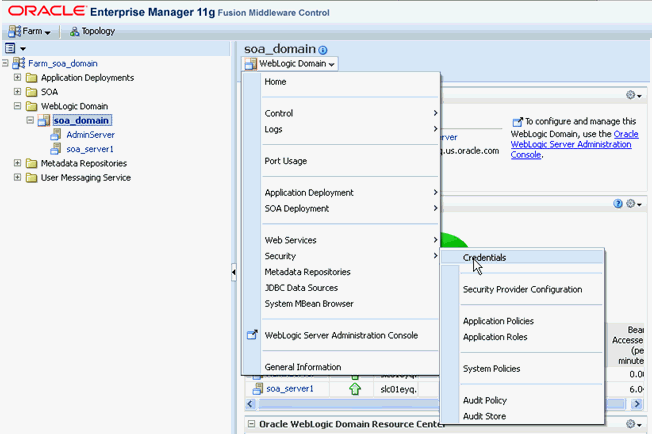The image size is (652, 434).
Task: Select soa_domain in the navigation tree
Action: point(82,121)
